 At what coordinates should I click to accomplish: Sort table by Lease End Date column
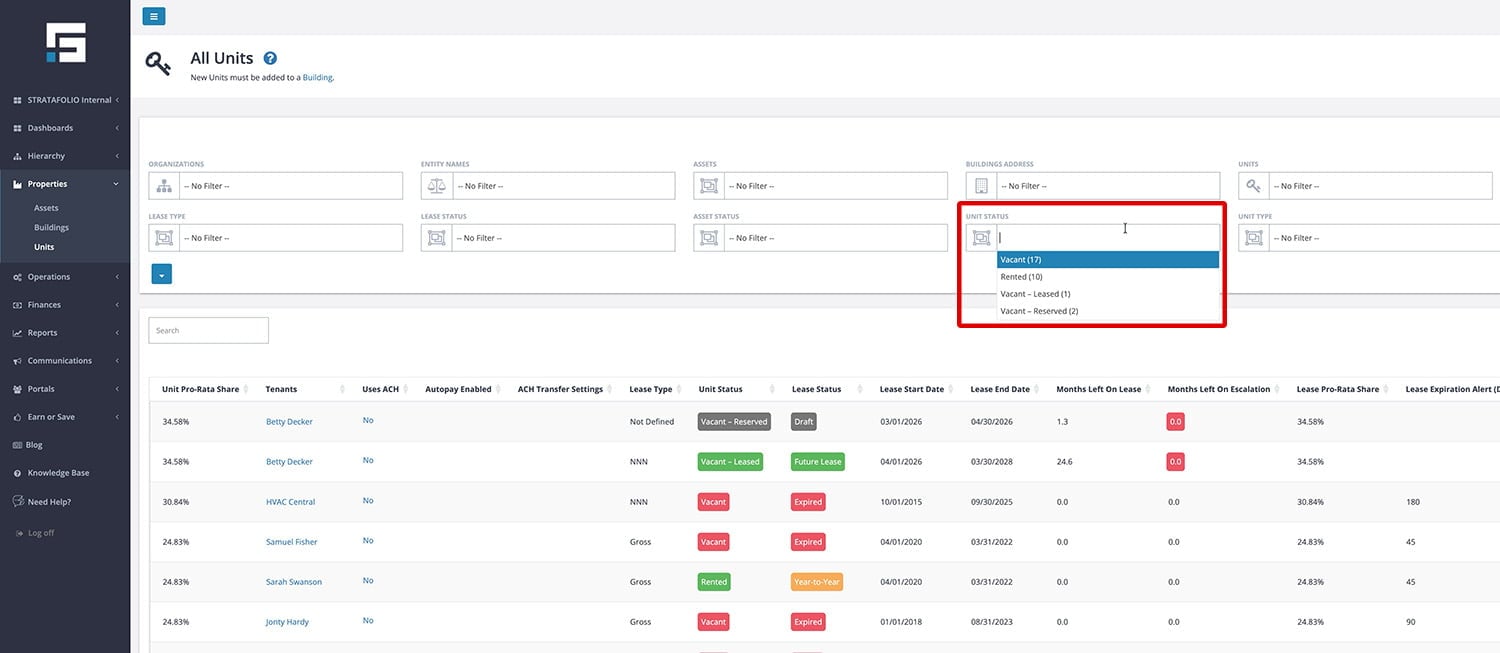click(1000, 389)
